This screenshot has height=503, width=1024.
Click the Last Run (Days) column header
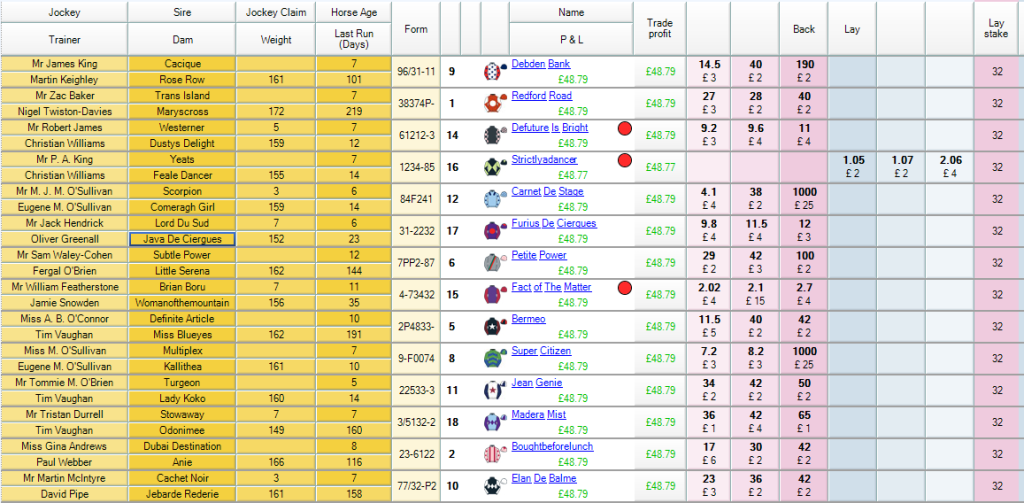point(353,40)
